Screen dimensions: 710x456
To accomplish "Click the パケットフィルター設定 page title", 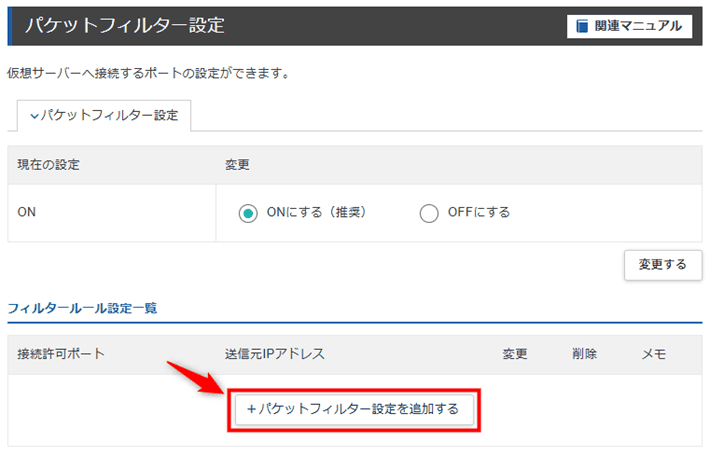I will point(125,25).
